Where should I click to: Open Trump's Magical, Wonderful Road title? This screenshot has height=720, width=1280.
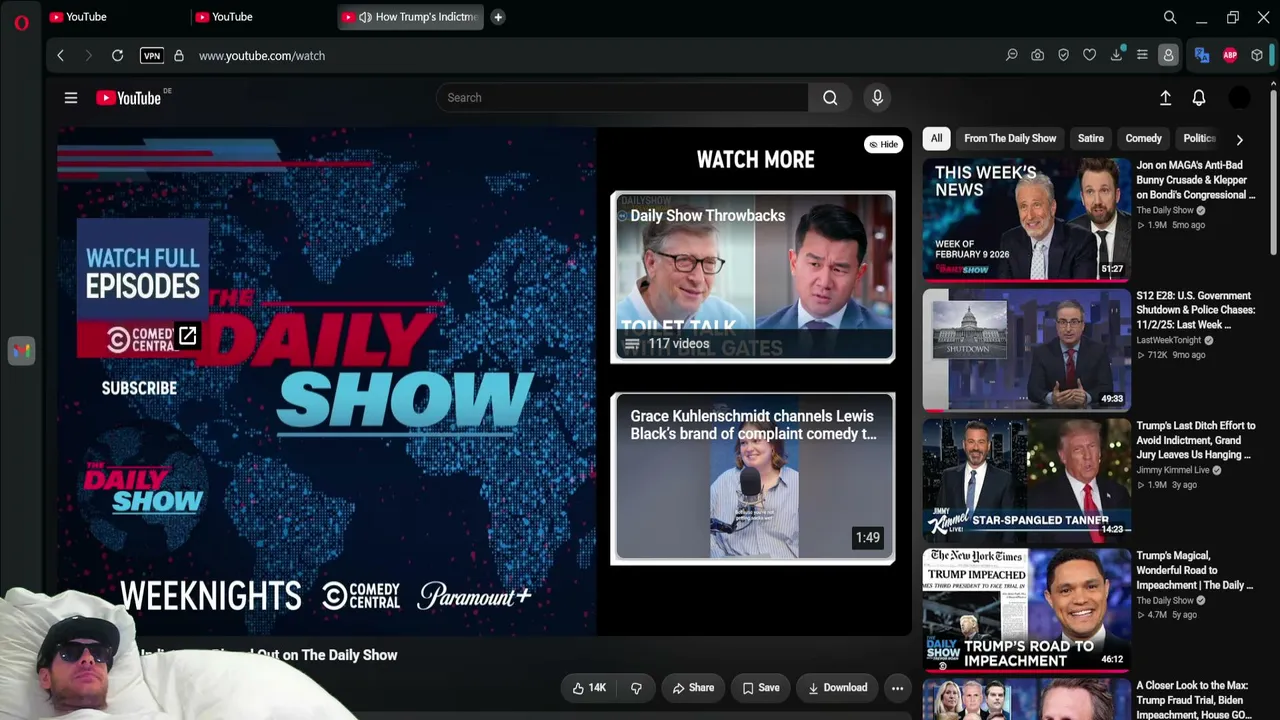1195,570
